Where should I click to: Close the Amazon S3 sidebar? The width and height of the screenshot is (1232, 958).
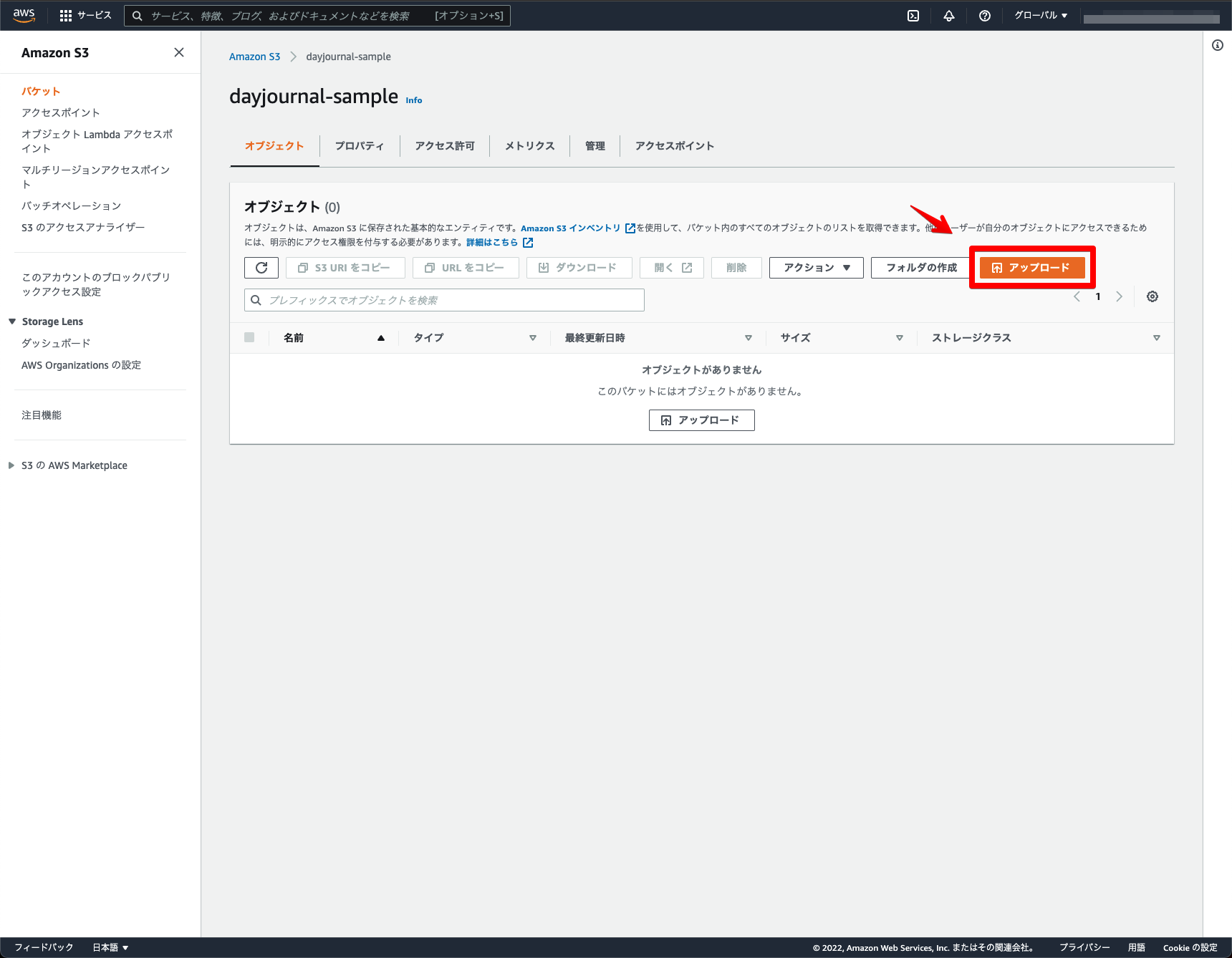coord(179,52)
